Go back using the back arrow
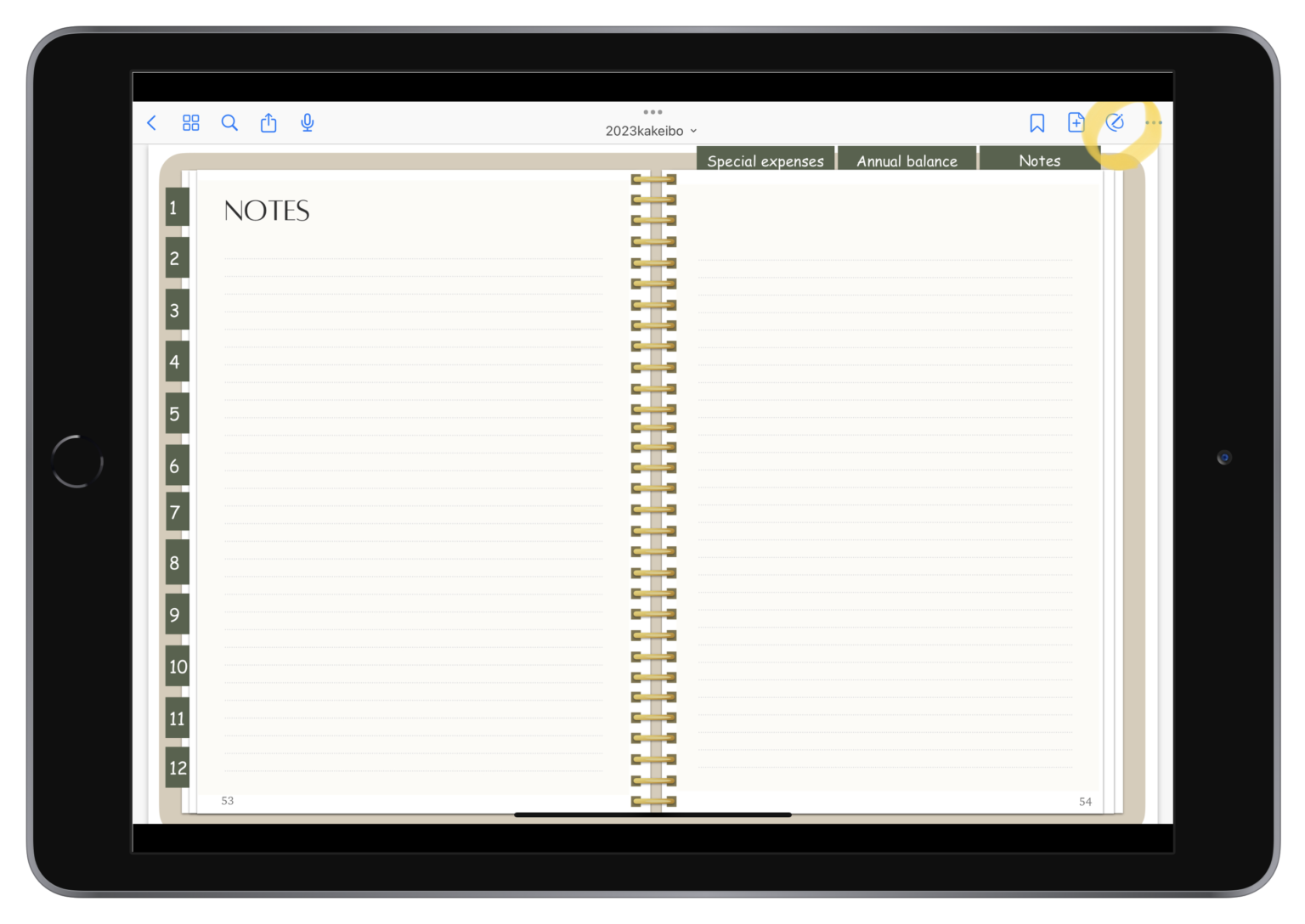This screenshot has height=924, width=1305. point(152,123)
